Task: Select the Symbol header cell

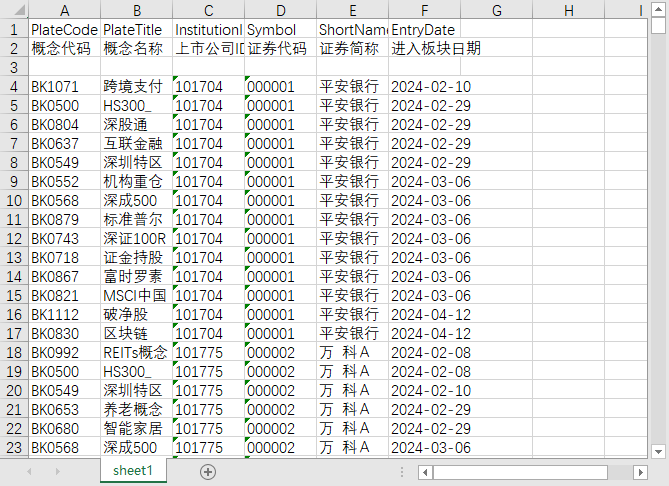Action: point(281,29)
